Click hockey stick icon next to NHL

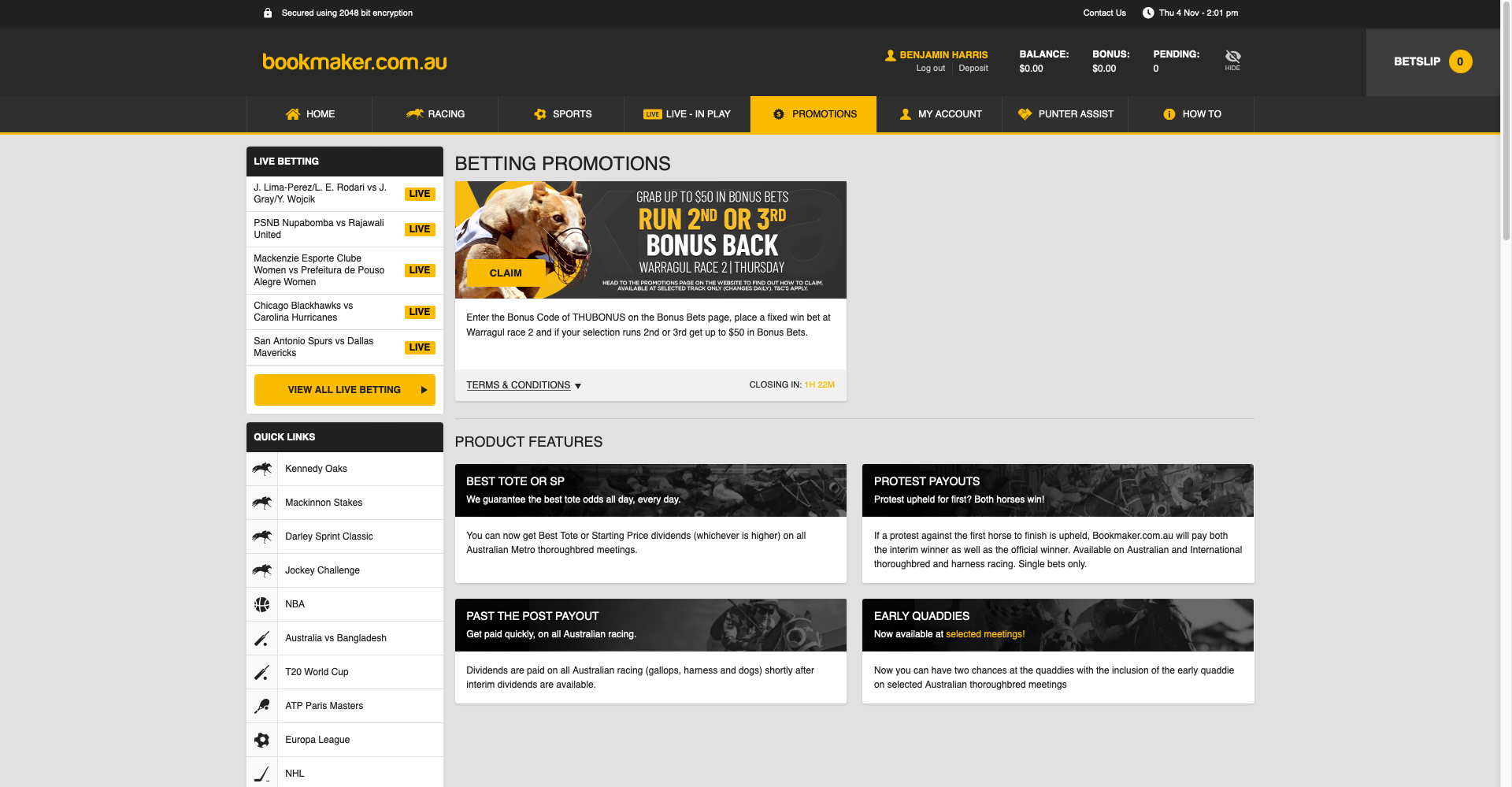click(262, 774)
